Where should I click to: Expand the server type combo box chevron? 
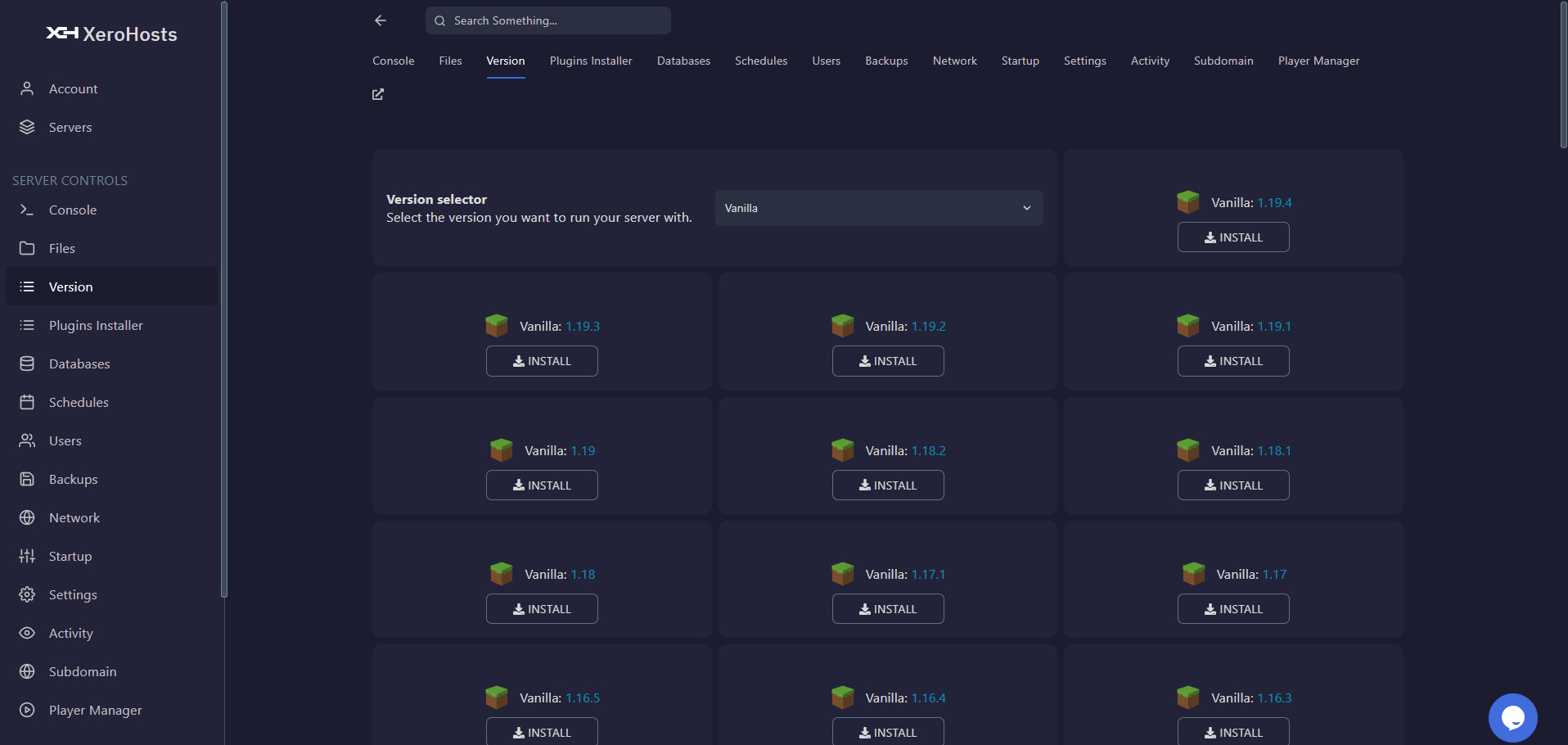coord(1027,208)
